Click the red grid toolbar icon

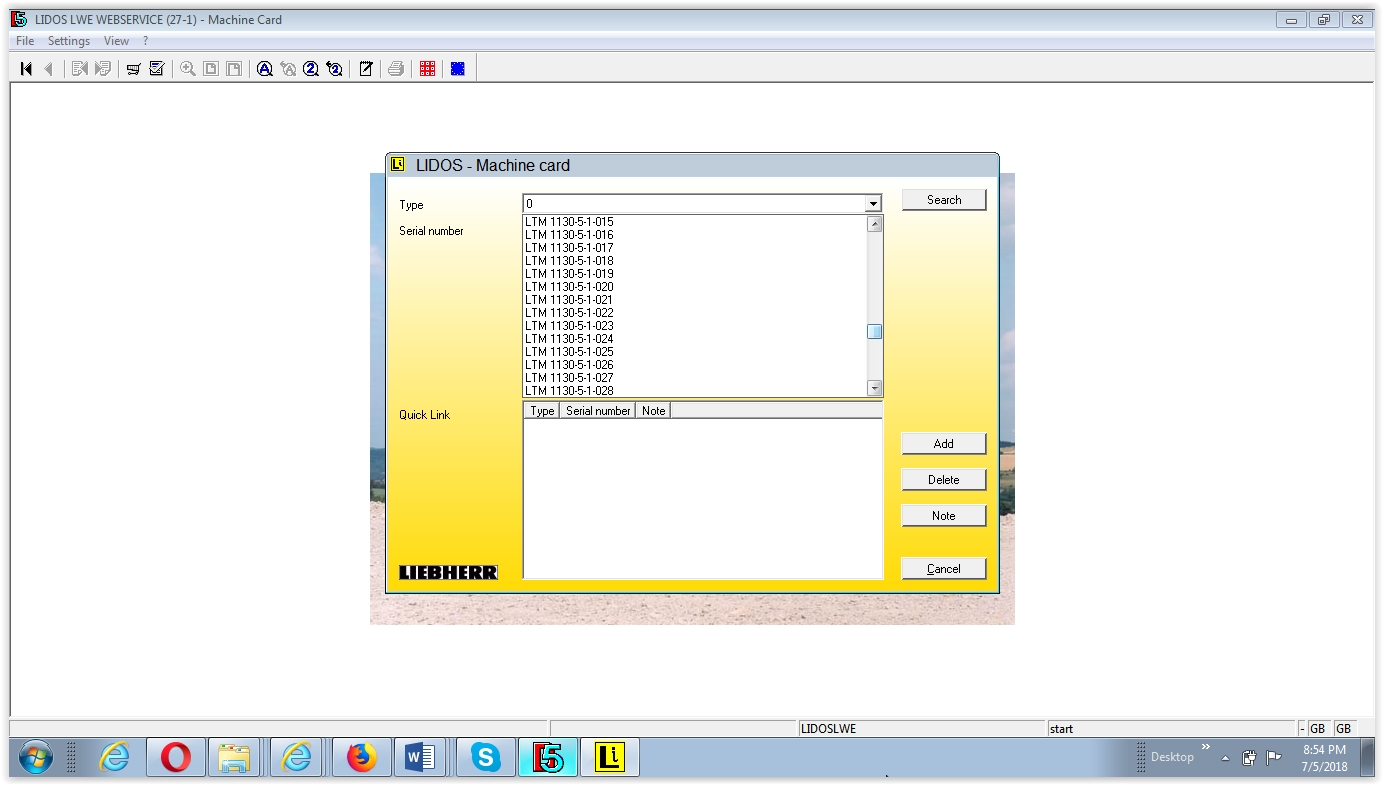pyautogui.click(x=428, y=69)
